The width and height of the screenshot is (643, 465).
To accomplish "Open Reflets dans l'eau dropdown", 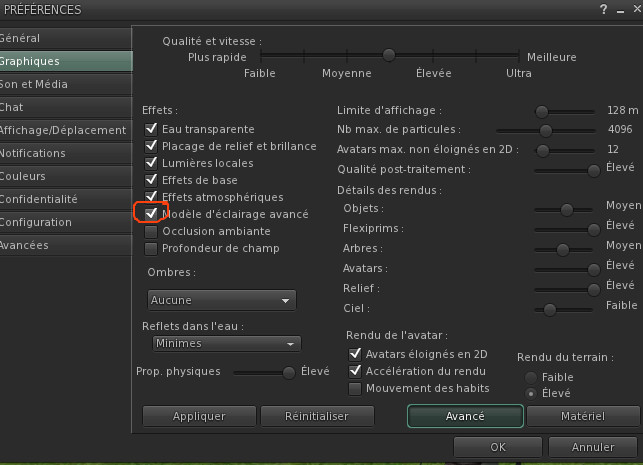I will [227, 344].
